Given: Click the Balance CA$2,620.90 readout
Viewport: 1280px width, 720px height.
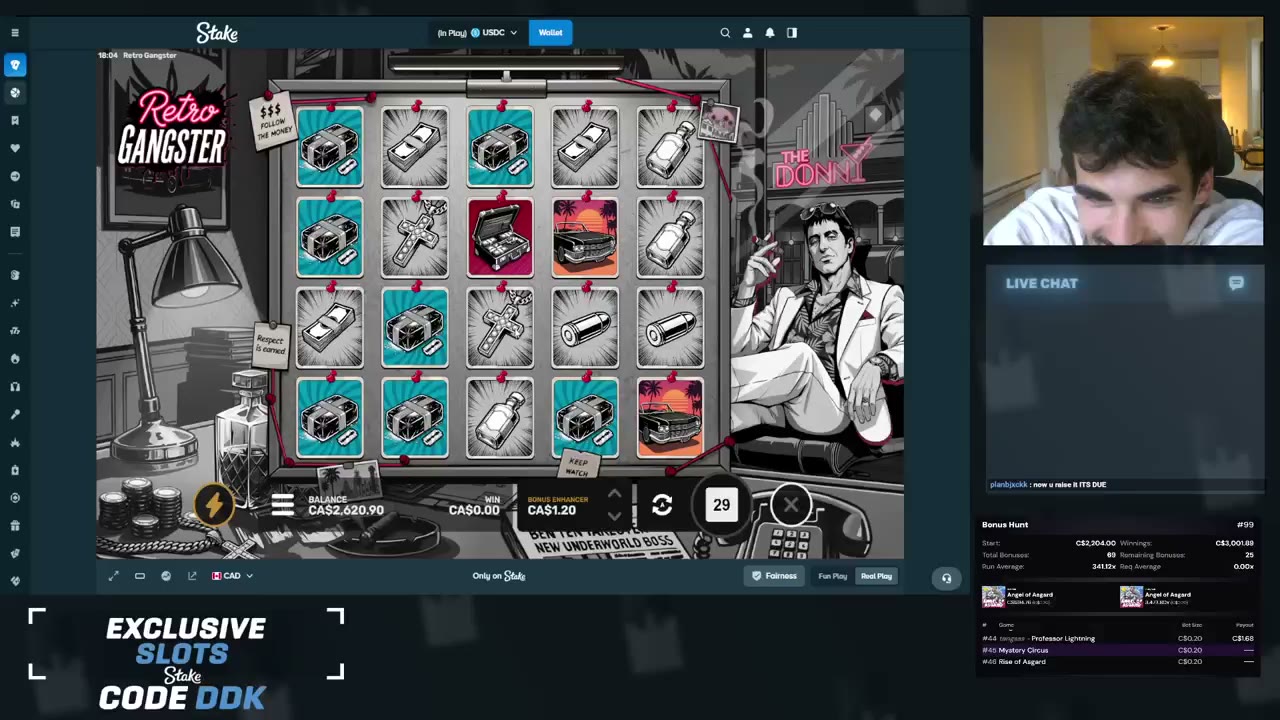Looking at the screenshot, I should (346, 506).
